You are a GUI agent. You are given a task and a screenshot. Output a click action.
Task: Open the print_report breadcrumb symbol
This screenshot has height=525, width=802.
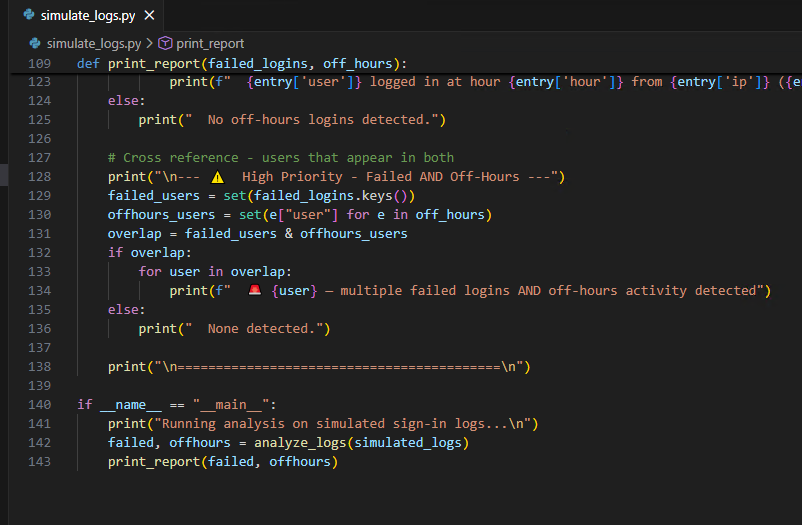click(x=210, y=43)
